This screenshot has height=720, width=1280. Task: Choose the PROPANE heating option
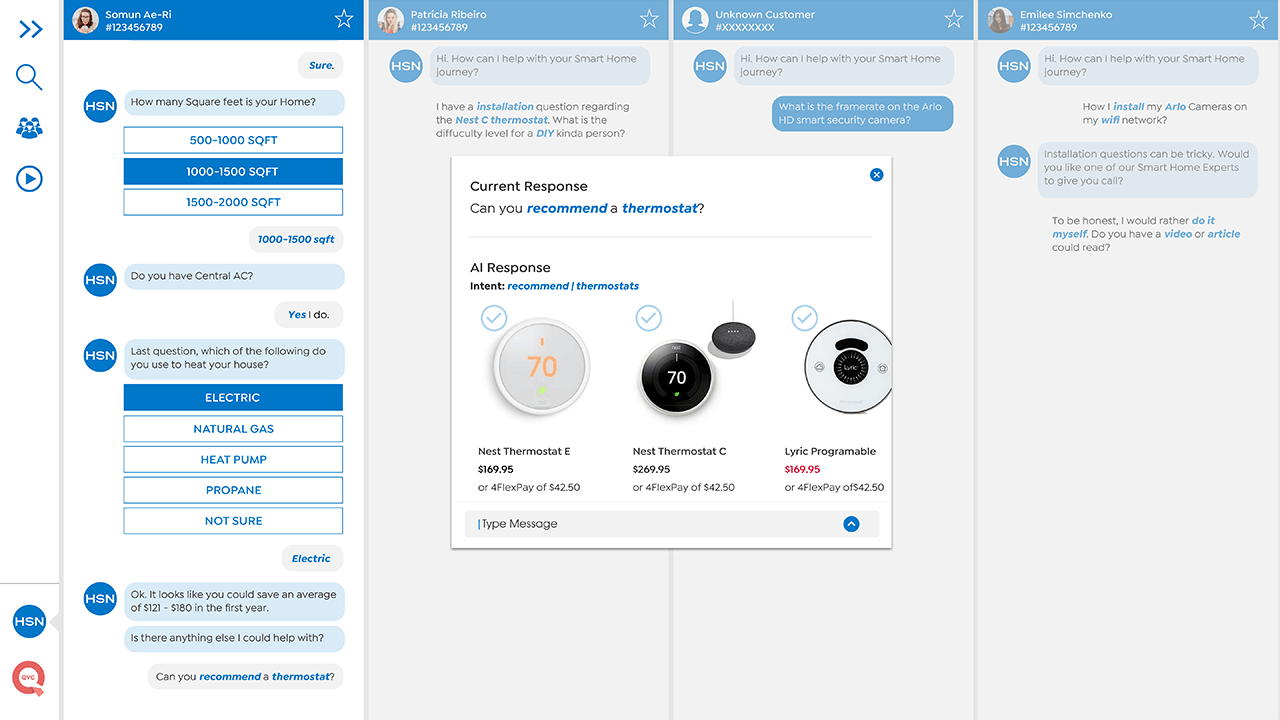pos(233,490)
